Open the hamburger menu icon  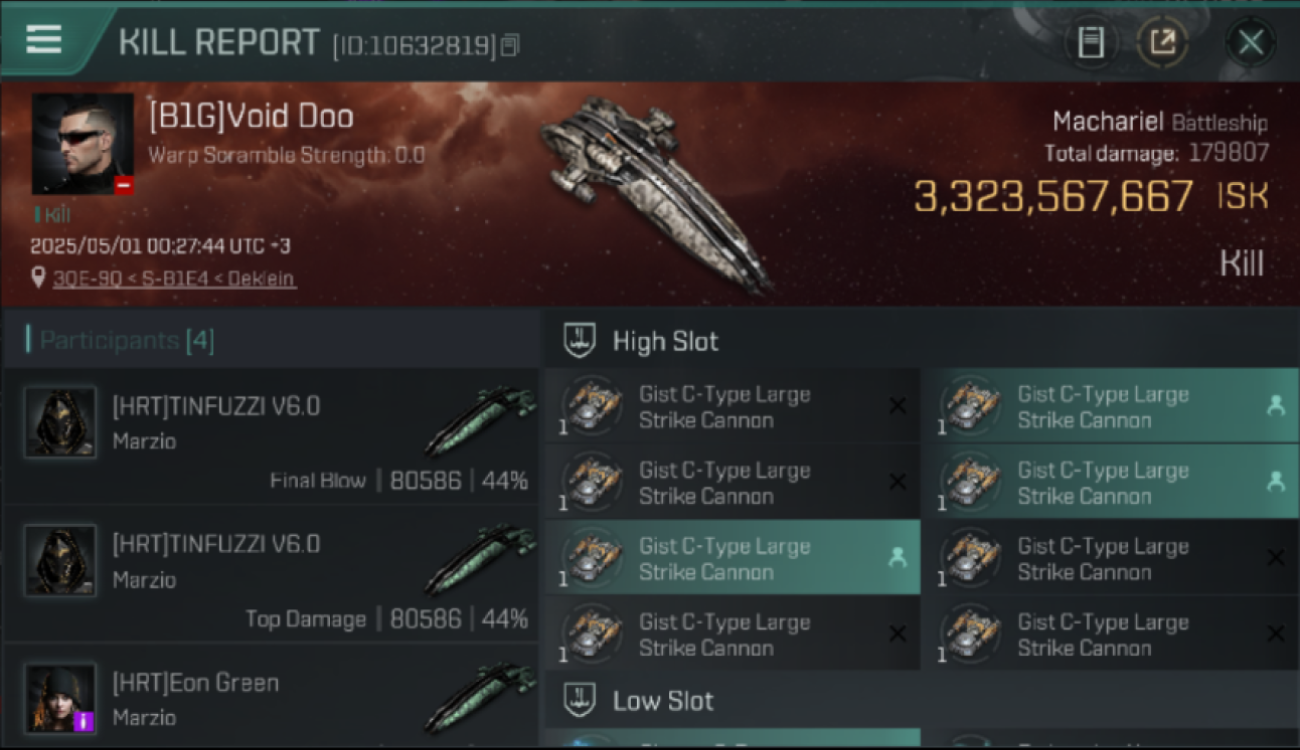(x=44, y=39)
